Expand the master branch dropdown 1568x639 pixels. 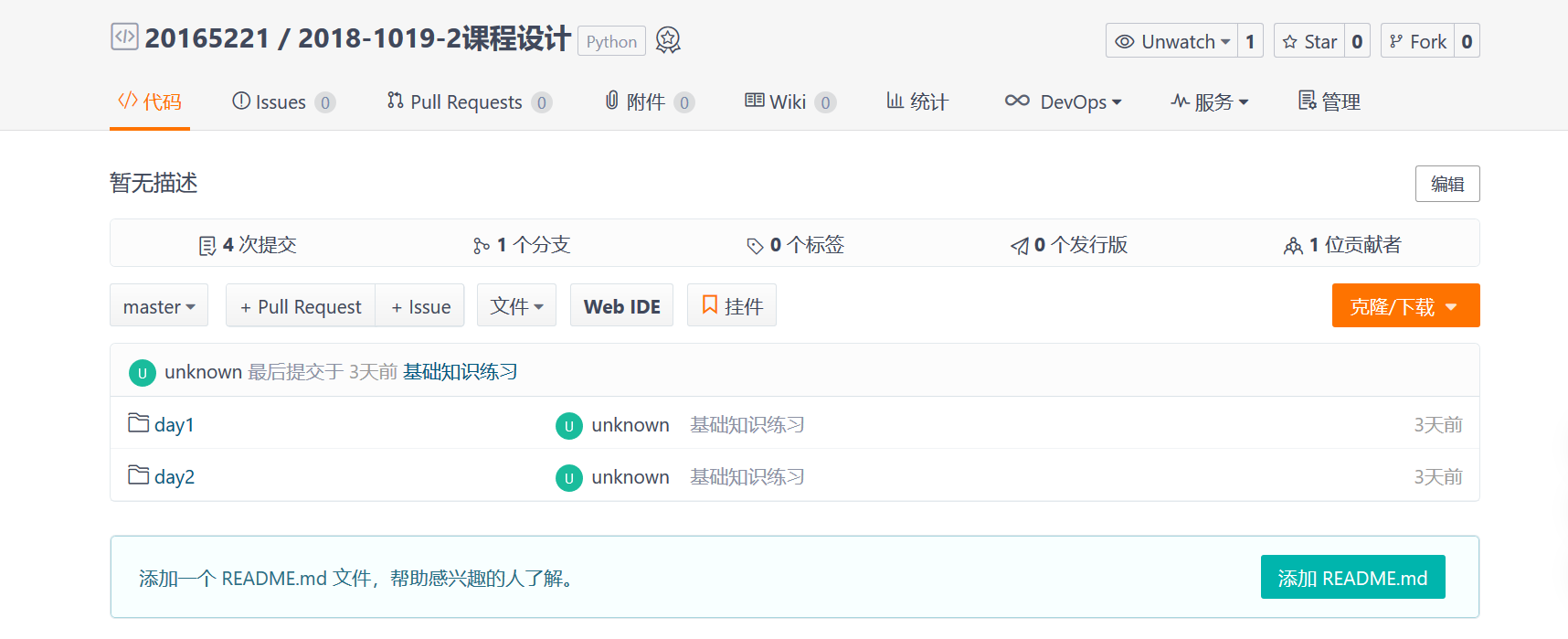pos(159,306)
